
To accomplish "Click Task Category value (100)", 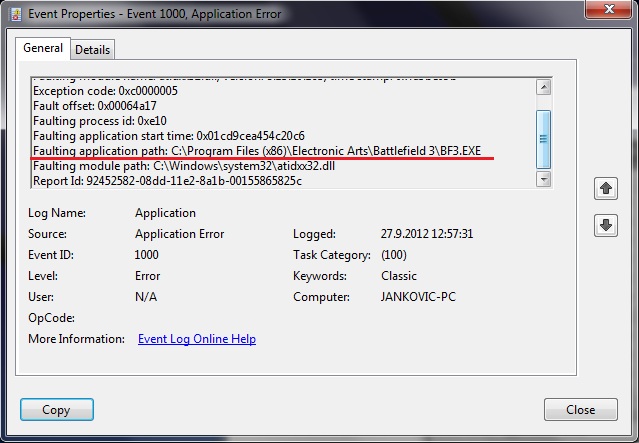I will point(394,255).
